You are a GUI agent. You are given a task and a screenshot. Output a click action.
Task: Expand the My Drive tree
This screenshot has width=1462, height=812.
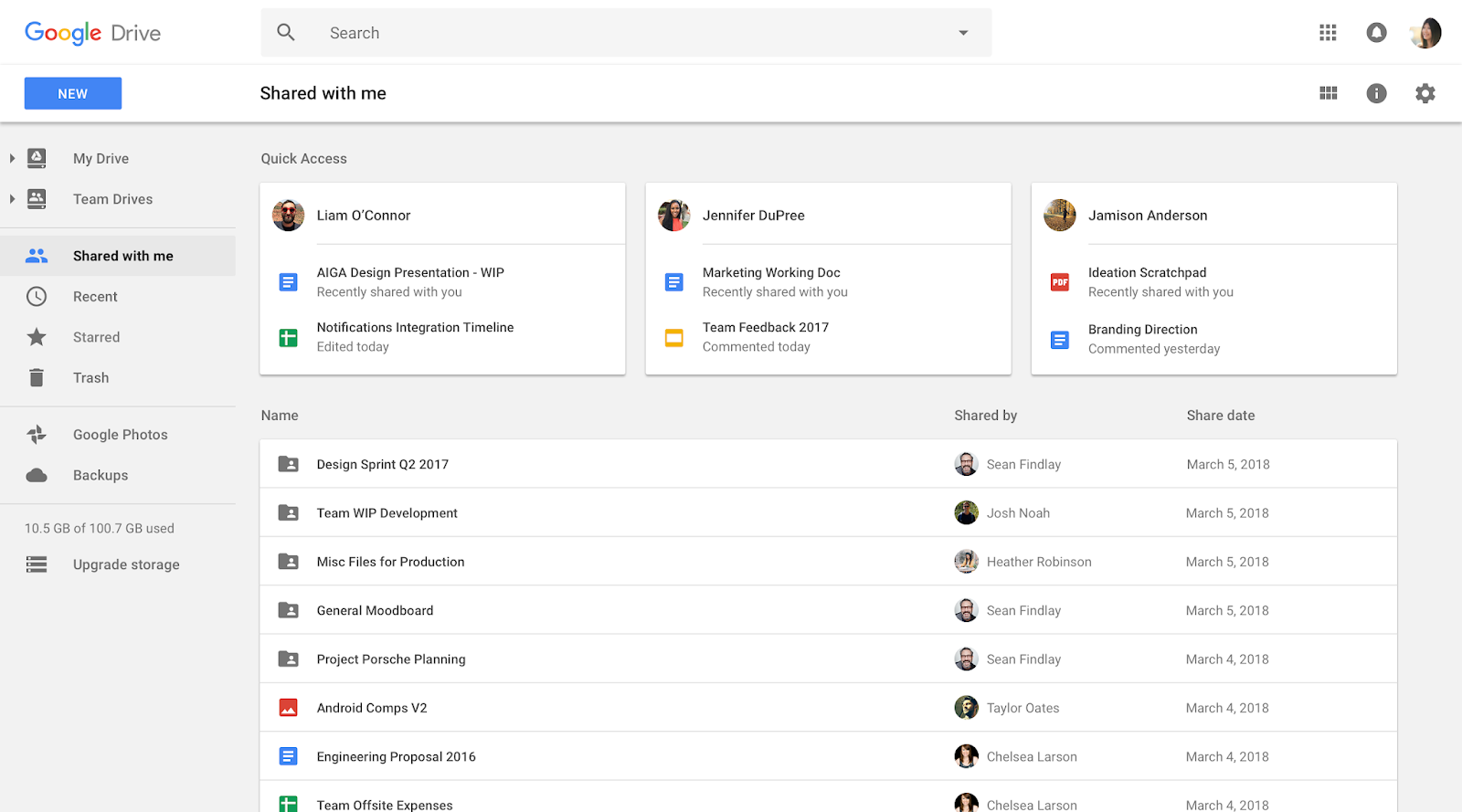tap(12, 159)
